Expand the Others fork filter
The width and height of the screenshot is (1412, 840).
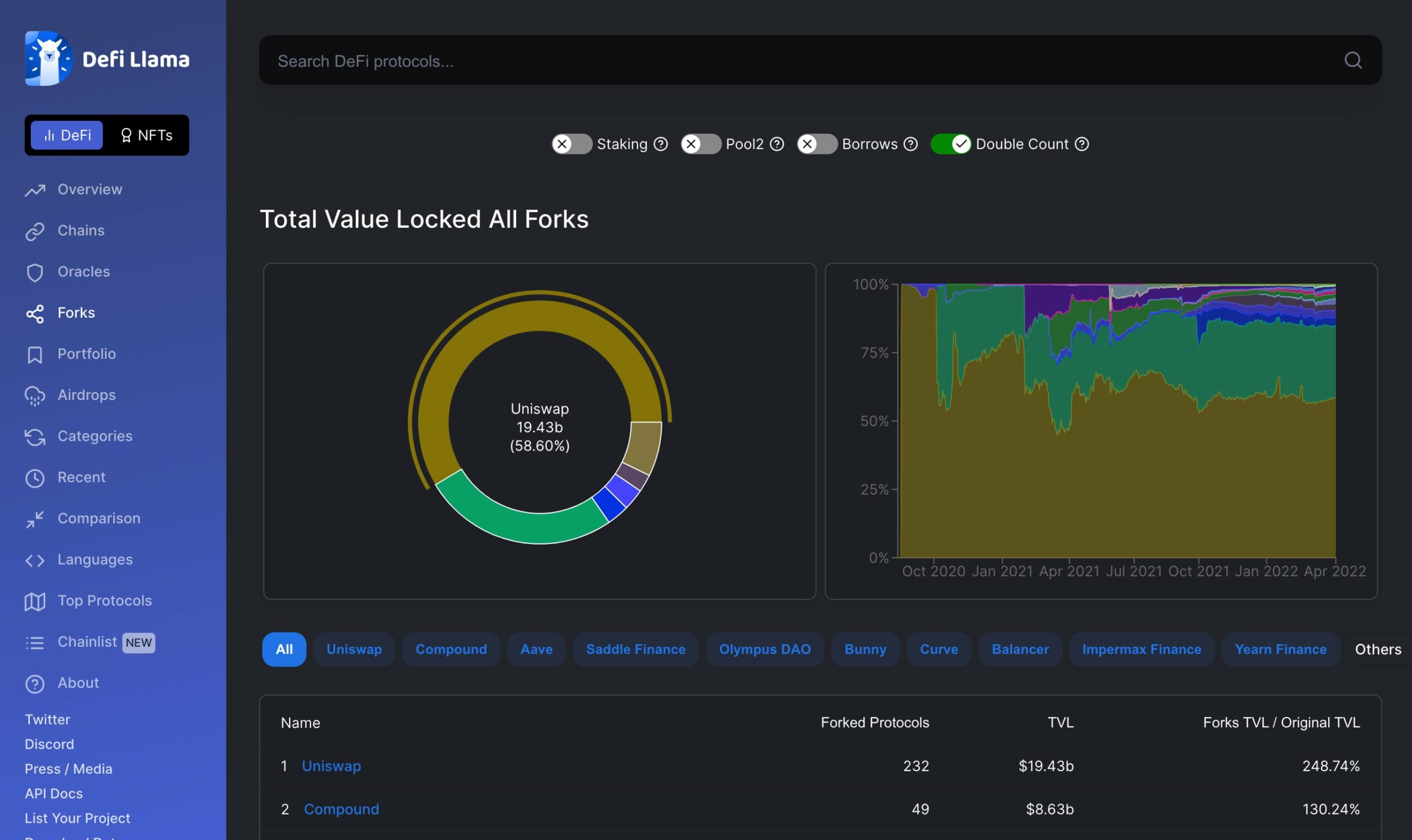1377,649
